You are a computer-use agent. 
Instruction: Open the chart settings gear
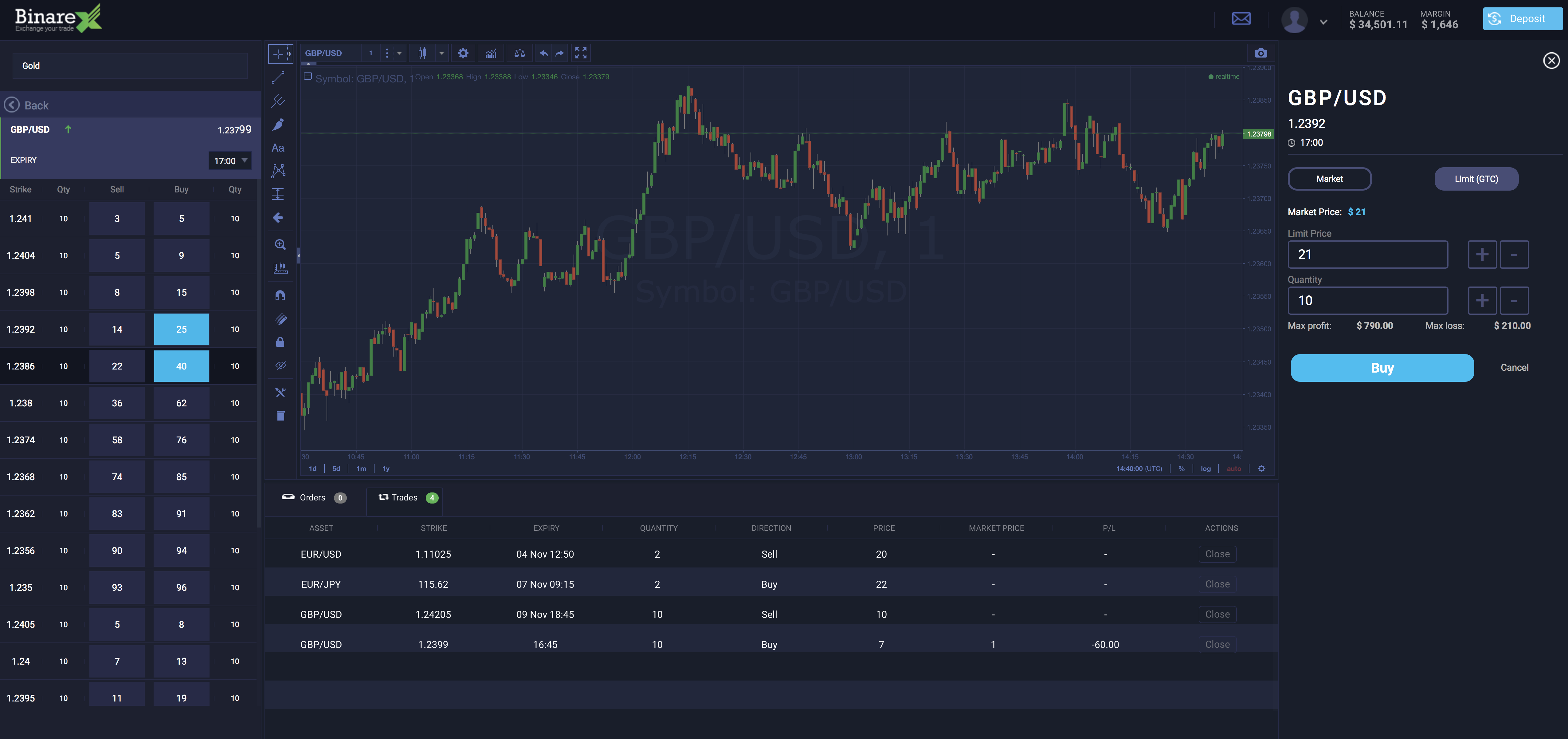[x=463, y=53]
